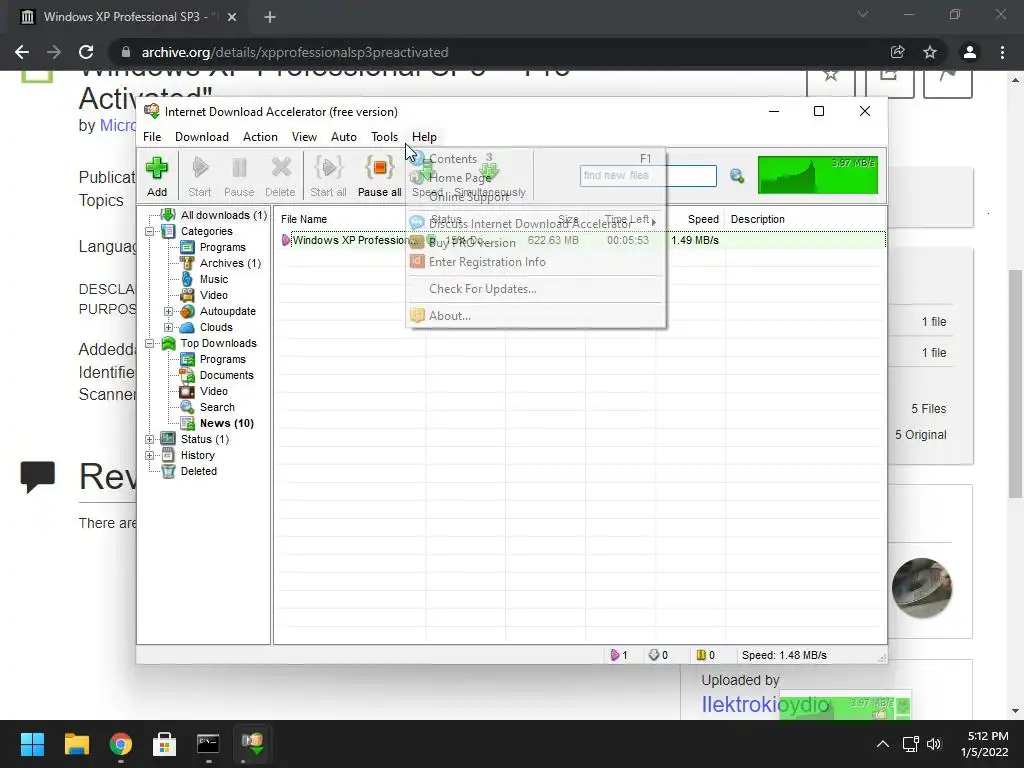Open Microsoft Store from the taskbar

pos(164,744)
